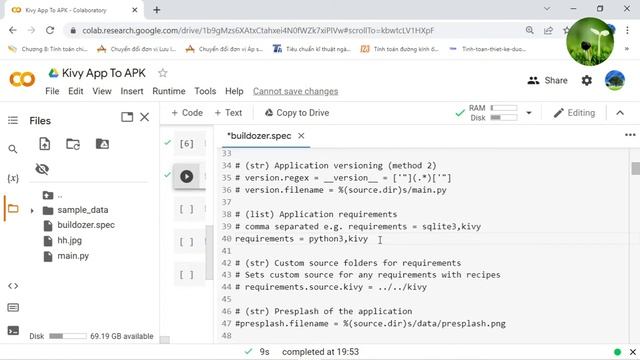Open the Insert menu

(x=132, y=91)
